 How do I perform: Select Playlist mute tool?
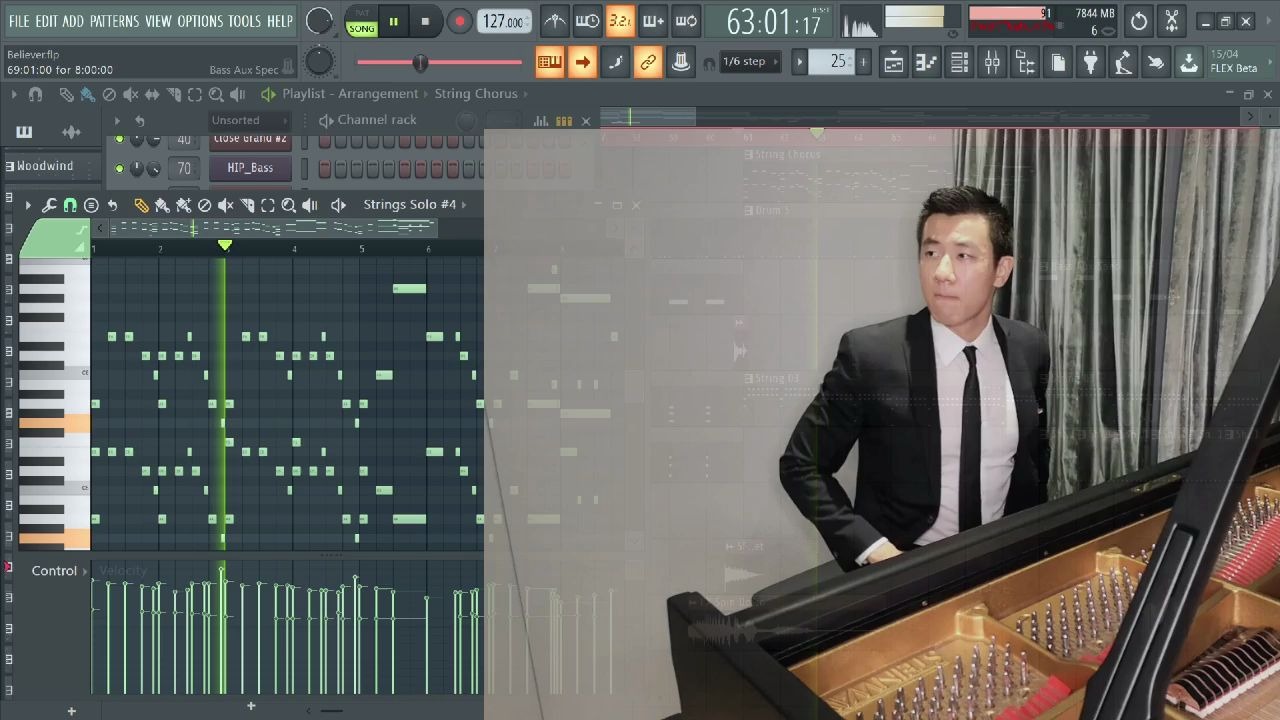[x=130, y=94]
